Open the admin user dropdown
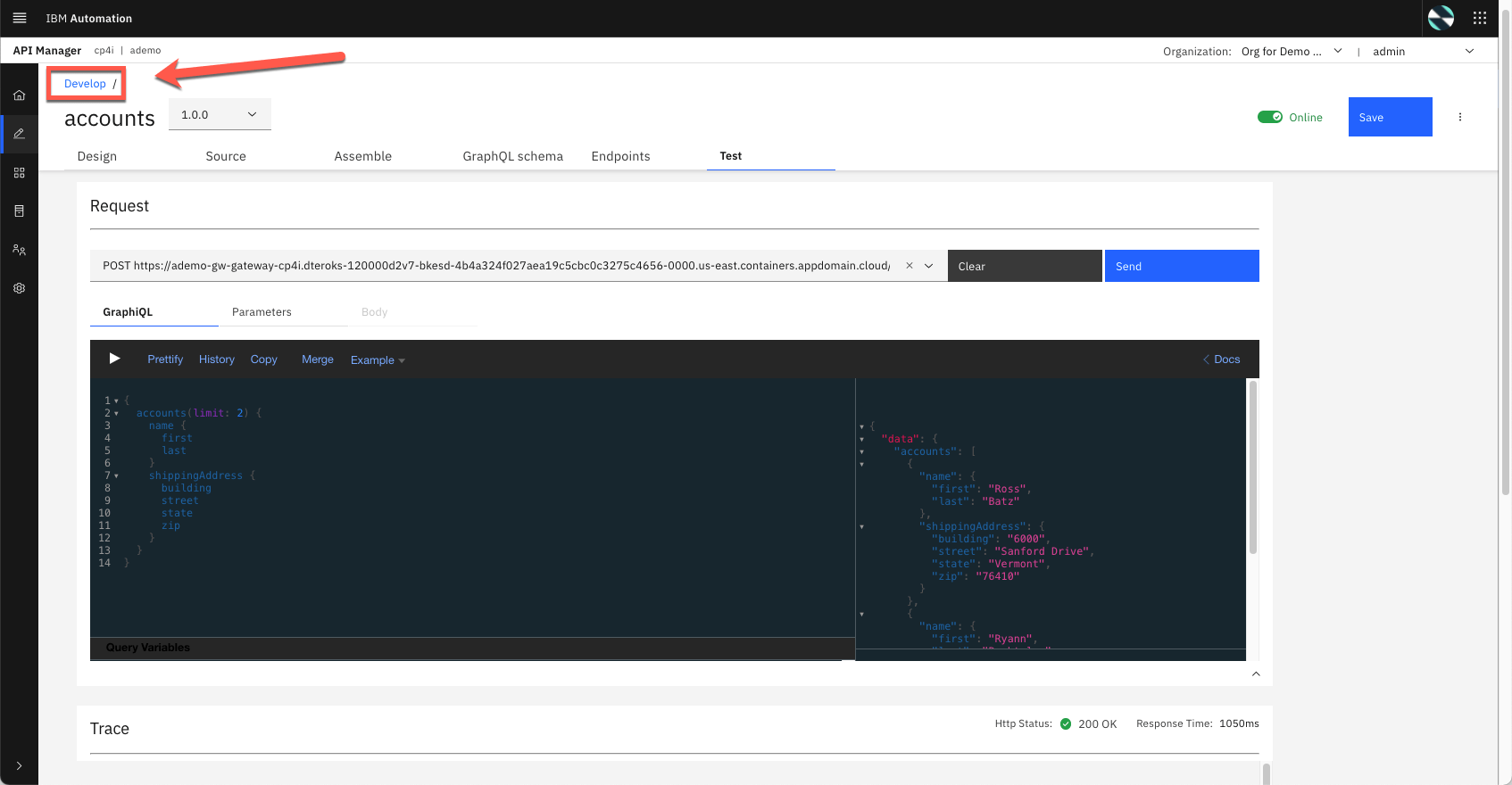 [1423, 51]
